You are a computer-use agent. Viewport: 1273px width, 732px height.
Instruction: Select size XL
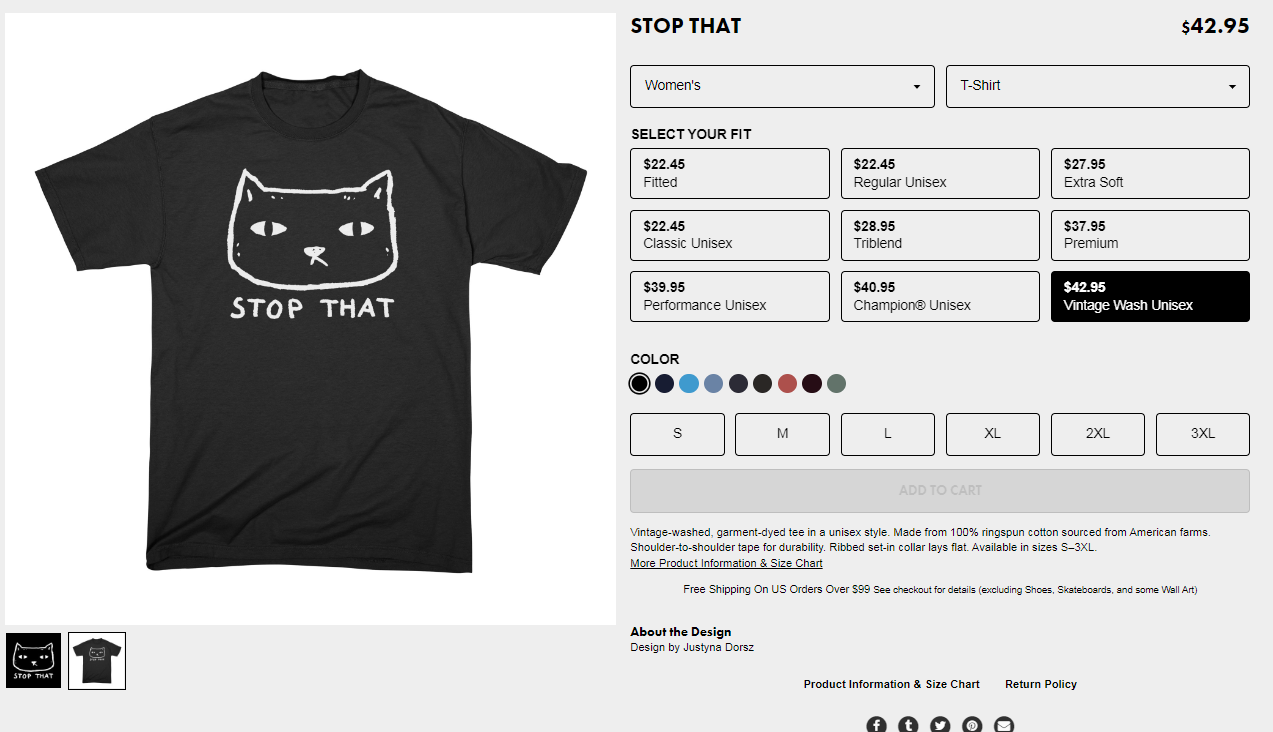[993, 434]
